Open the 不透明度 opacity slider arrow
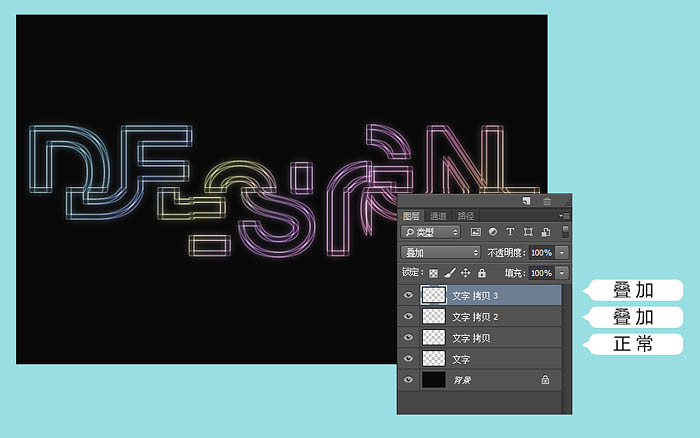 point(562,253)
